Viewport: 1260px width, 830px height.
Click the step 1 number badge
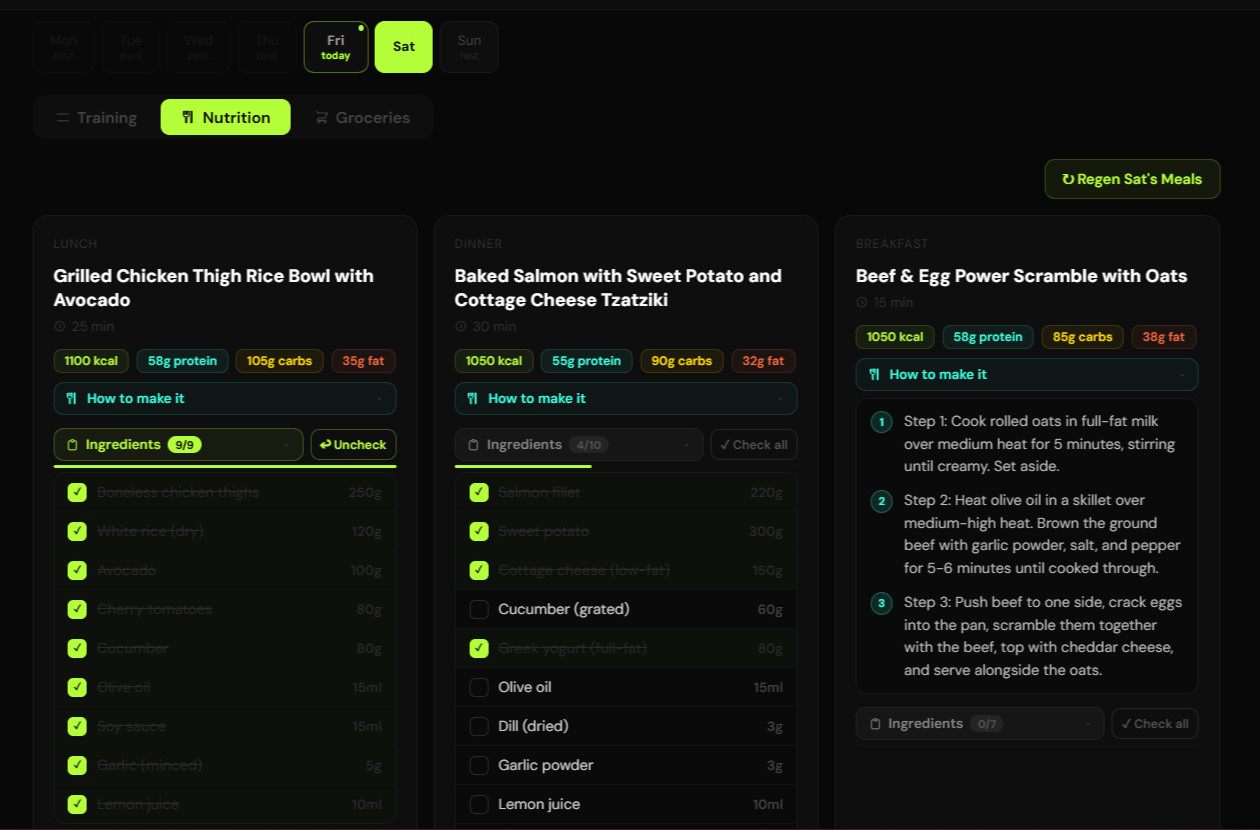coord(881,422)
